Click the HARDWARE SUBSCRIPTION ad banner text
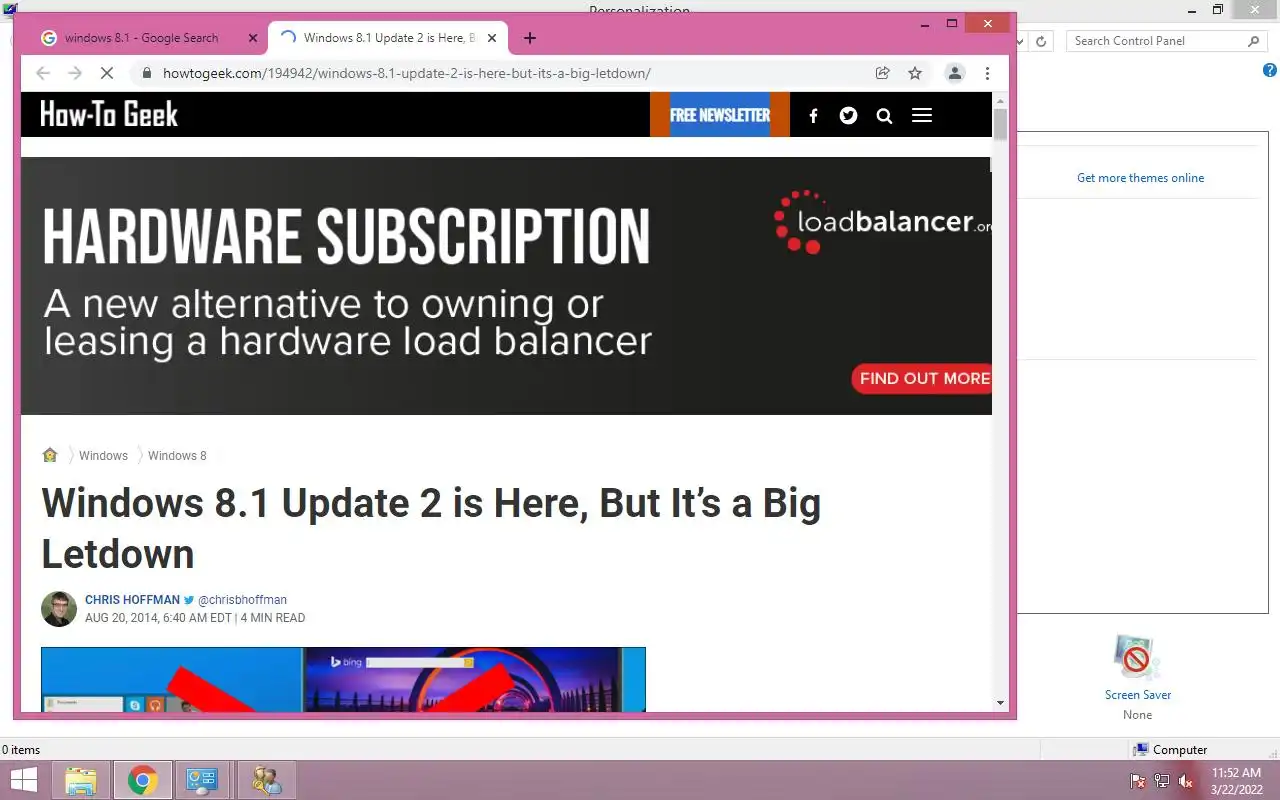The width and height of the screenshot is (1280, 800). click(346, 236)
